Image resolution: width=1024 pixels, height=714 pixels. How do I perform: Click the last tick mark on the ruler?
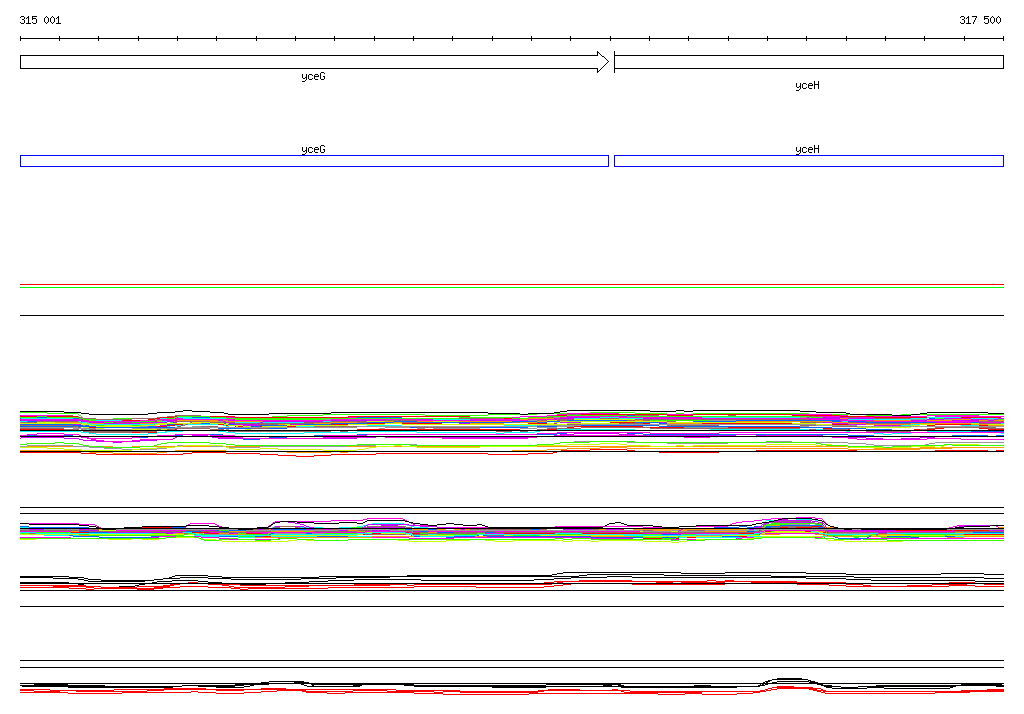1003,39
